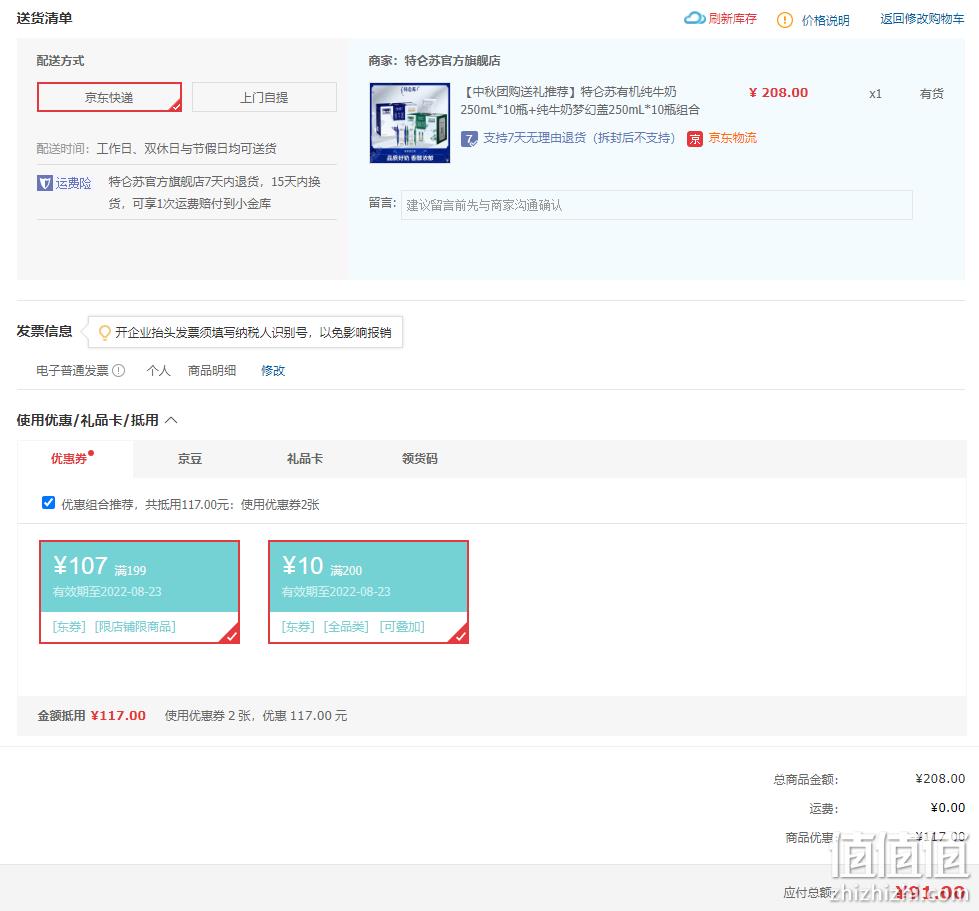This screenshot has width=979, height=911.
Task: Collapse the 使用优惠/礼品卡/抵用 section
Action: click(x=171, y=420)
